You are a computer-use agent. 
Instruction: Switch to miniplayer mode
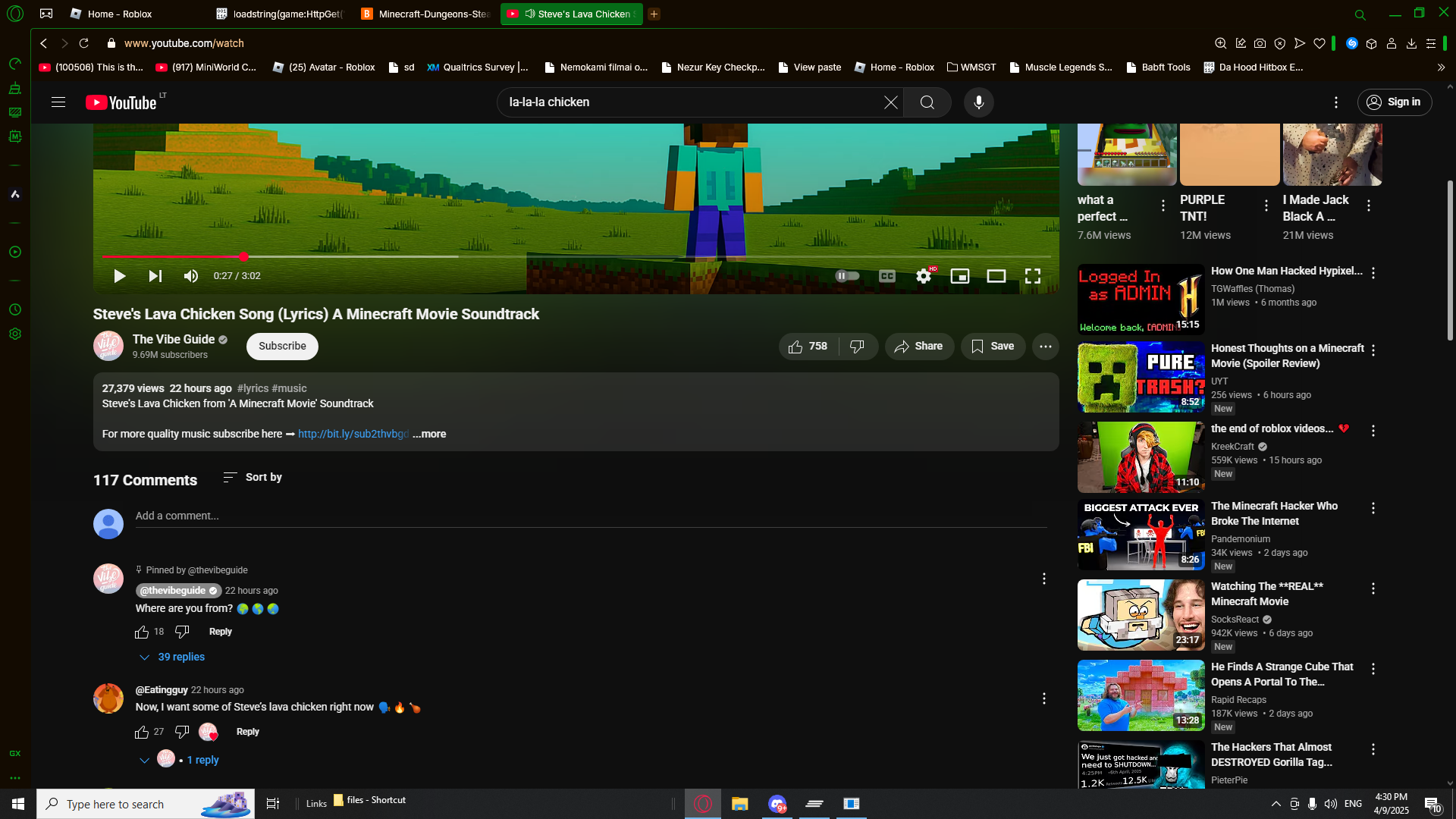[960, 276]
